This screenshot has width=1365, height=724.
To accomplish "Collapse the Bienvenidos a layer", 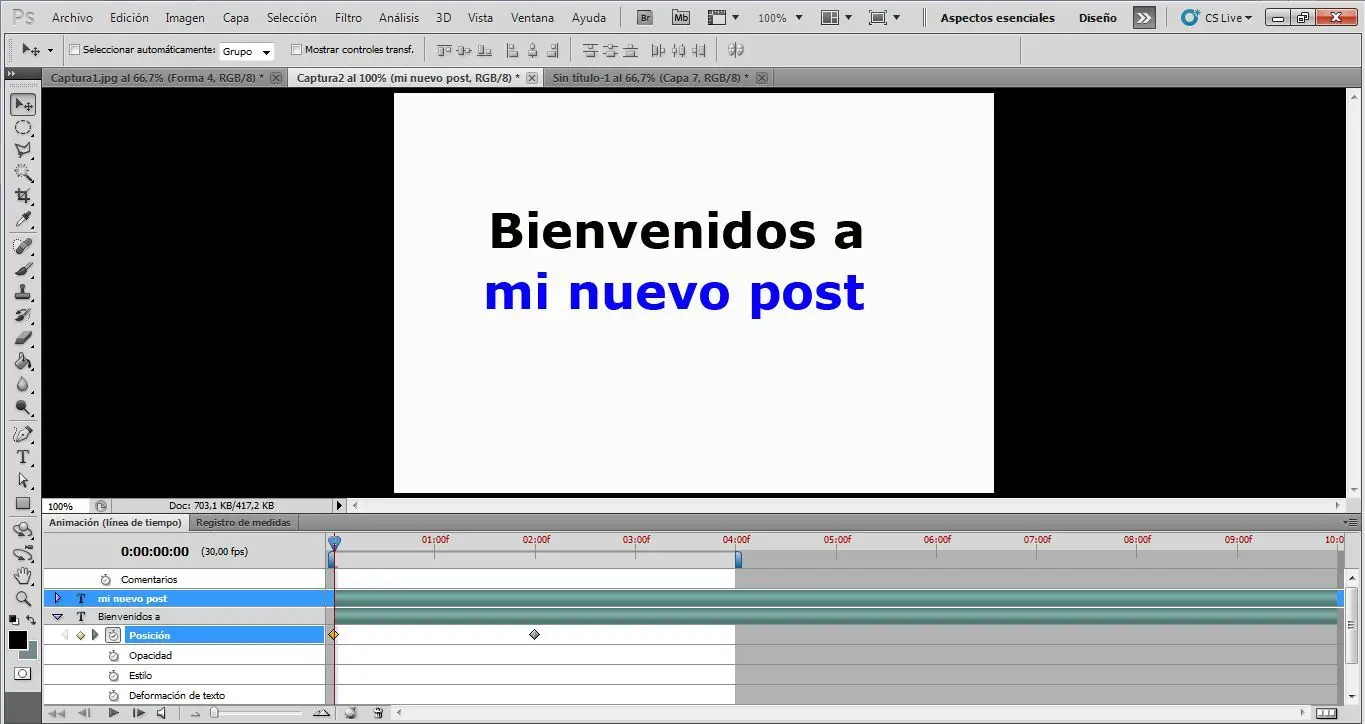I will (x=57, y=617).
